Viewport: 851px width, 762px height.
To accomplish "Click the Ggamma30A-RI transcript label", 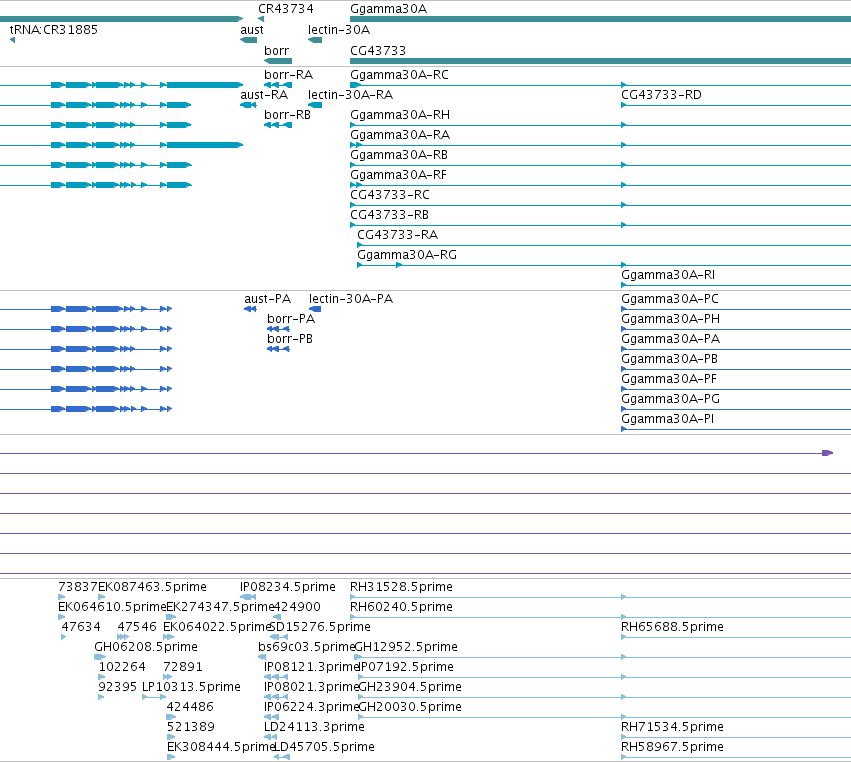I will 668,275.
